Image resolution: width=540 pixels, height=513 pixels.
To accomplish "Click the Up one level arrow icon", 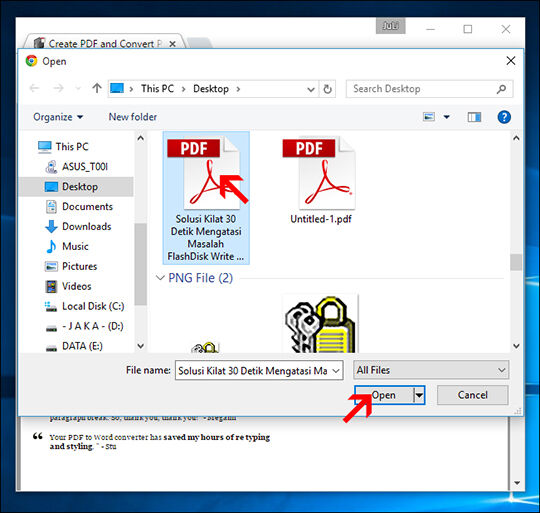I will point(97,88).
